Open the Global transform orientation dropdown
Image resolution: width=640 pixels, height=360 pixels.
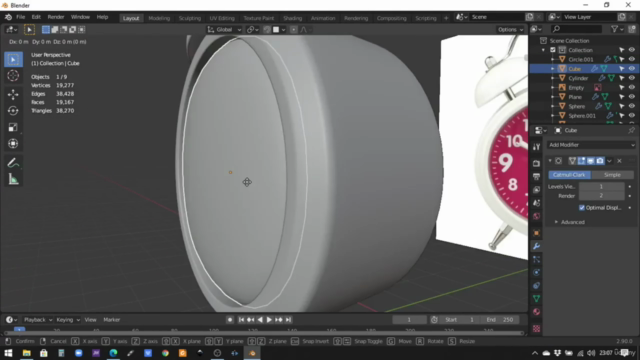pyautogui.click(x=224, y=29)
